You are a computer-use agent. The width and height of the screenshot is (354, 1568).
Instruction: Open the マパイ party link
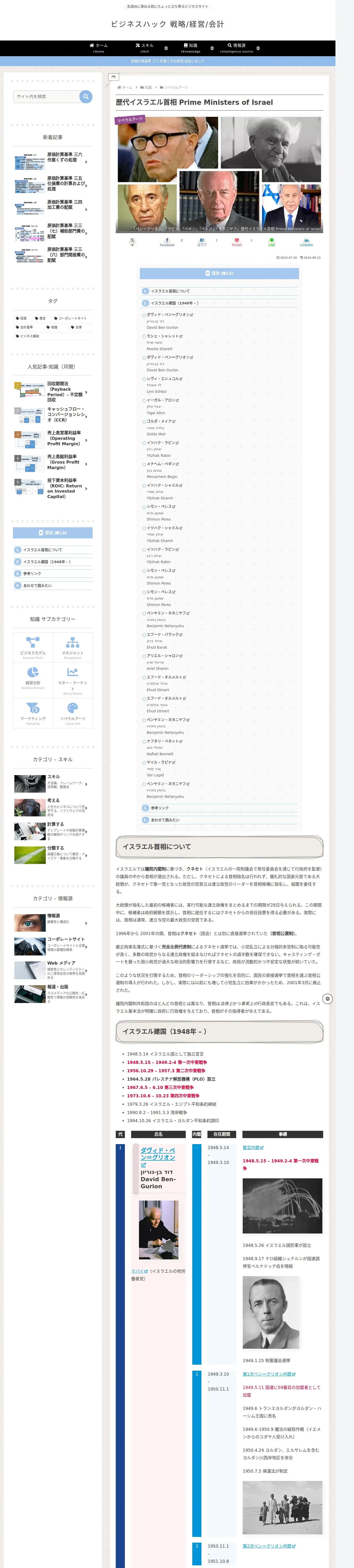click(x=139, y=1271)
